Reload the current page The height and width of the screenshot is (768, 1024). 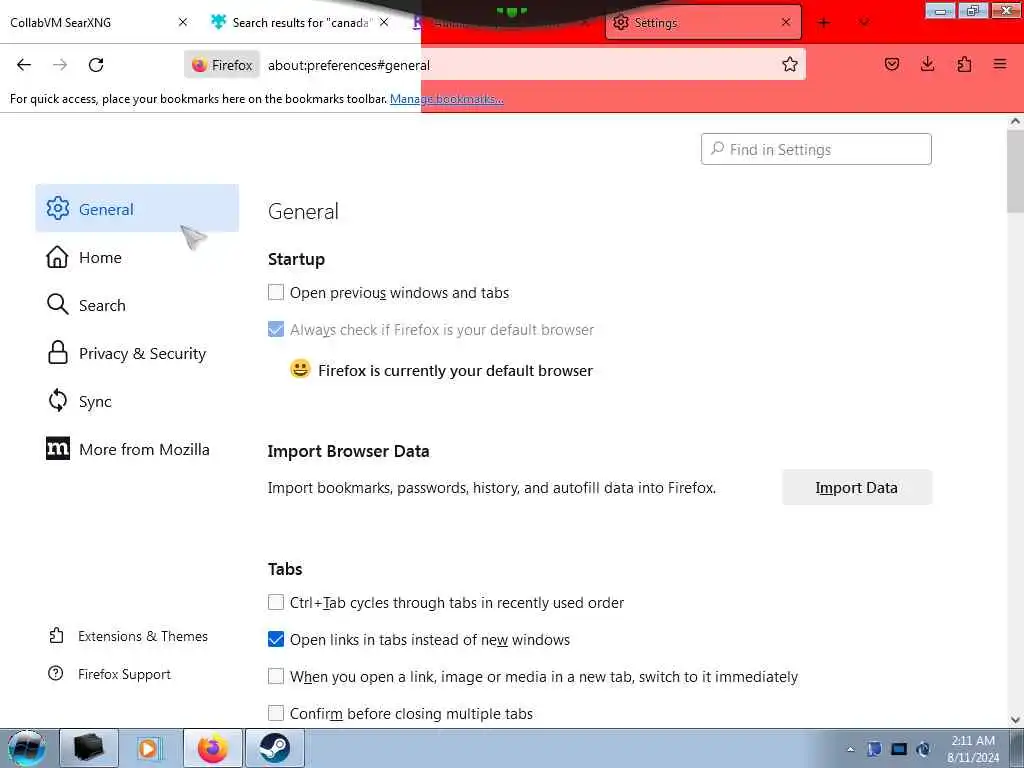(96, 65)
